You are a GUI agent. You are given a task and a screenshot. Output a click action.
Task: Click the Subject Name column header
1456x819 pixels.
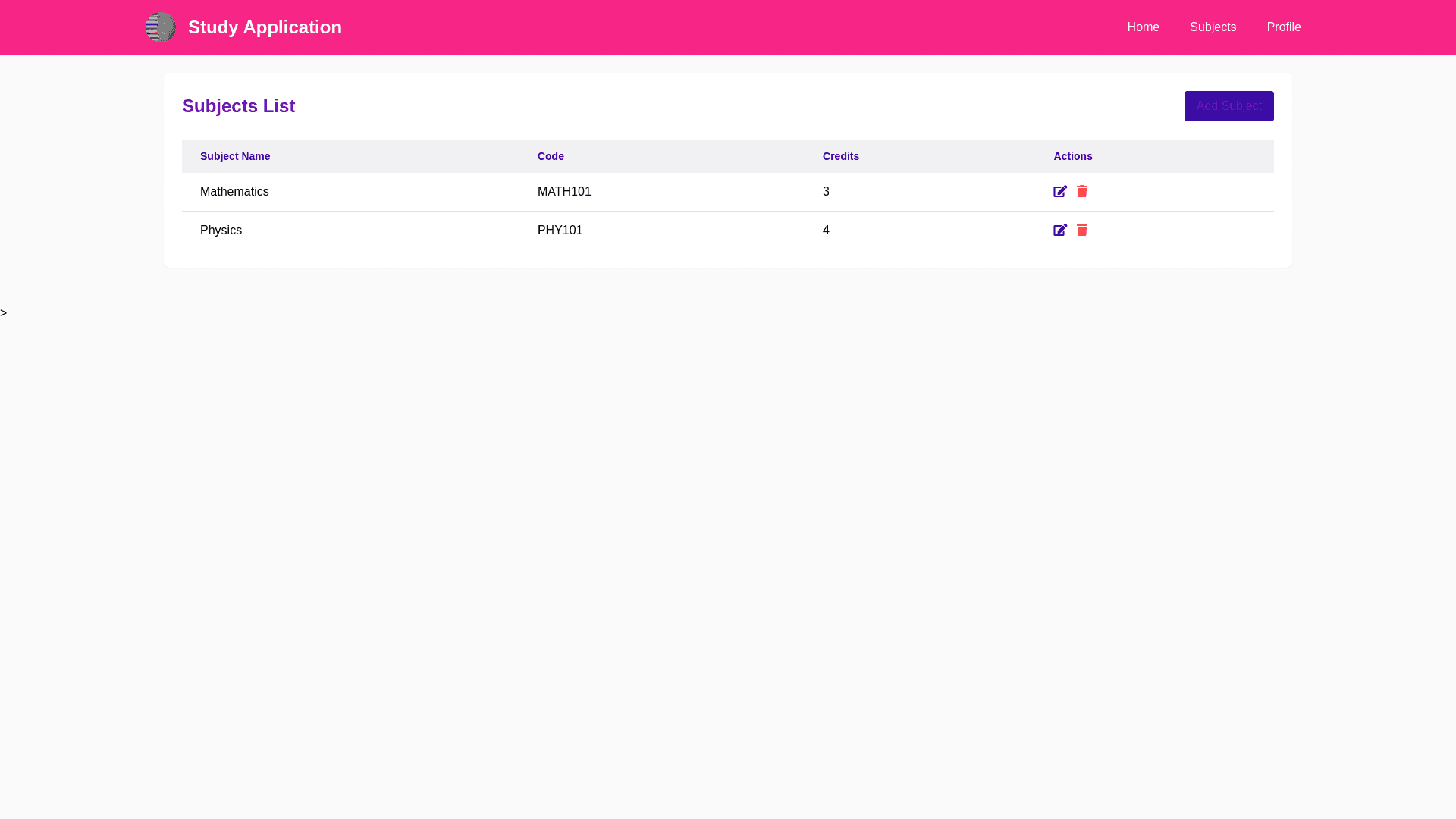[235, 156]
